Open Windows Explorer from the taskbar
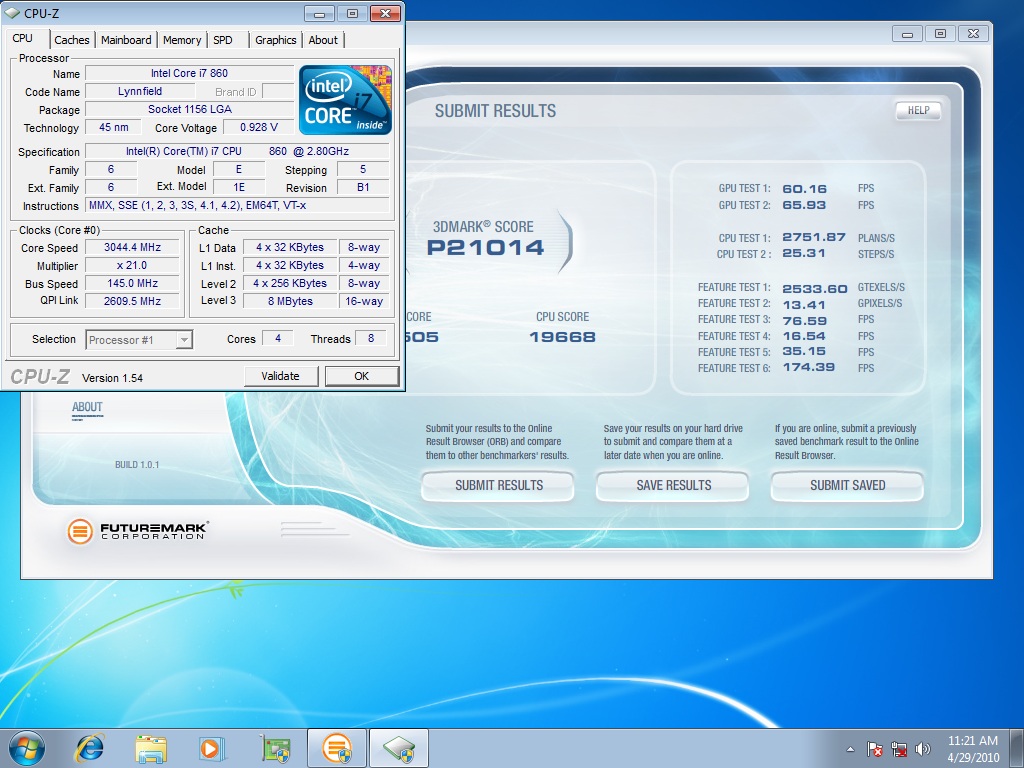The height and width of the screenshot is (768, 1024). point(151,747)
